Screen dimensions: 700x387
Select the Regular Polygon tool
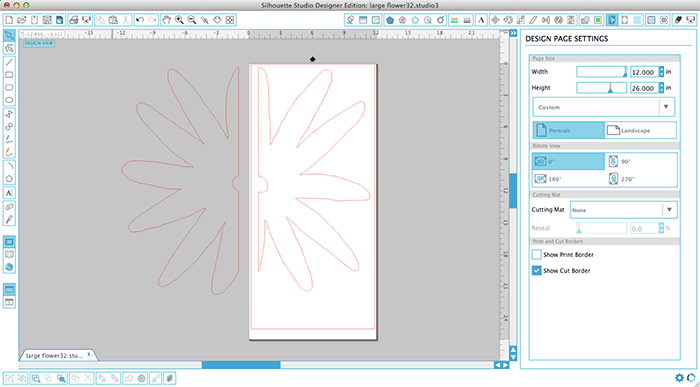tap(9, 179)
